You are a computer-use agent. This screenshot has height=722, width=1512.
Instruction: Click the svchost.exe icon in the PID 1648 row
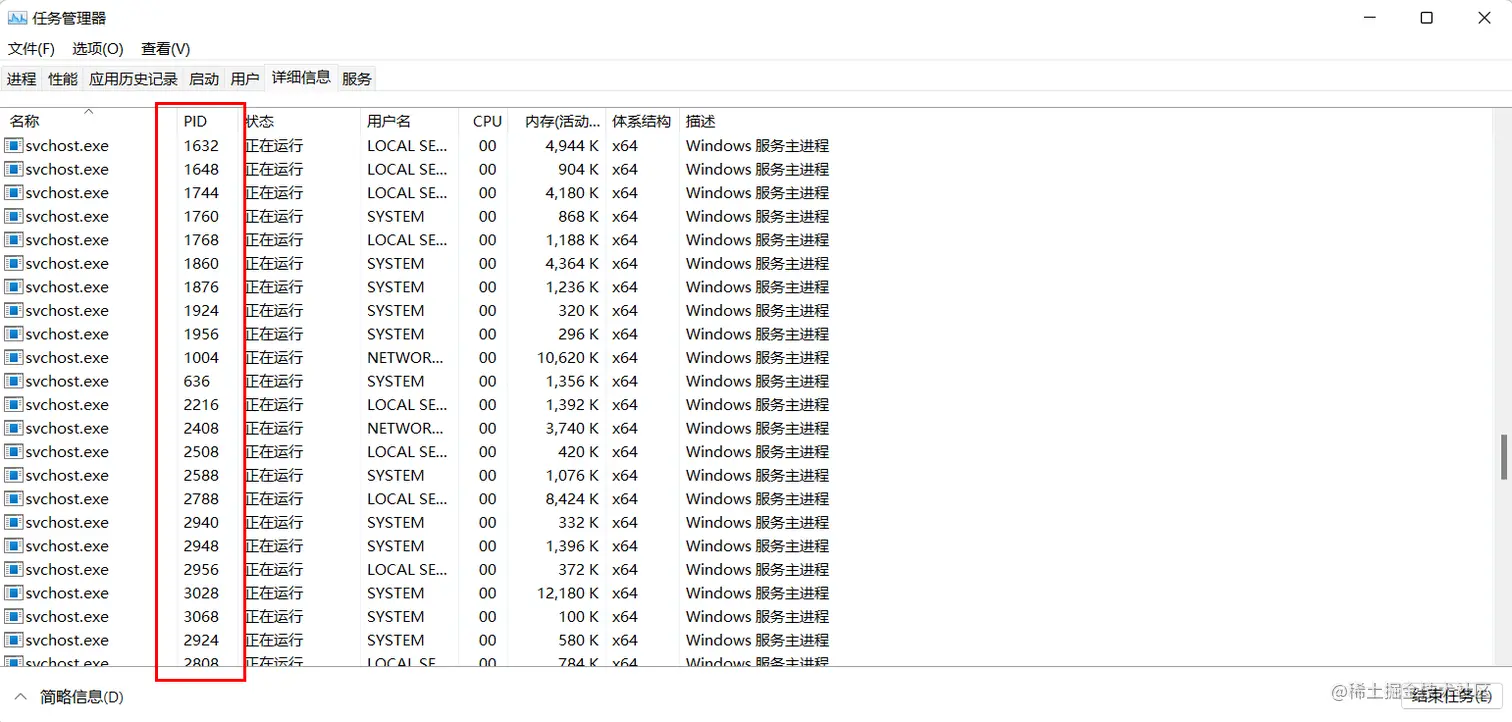(14, 169)
